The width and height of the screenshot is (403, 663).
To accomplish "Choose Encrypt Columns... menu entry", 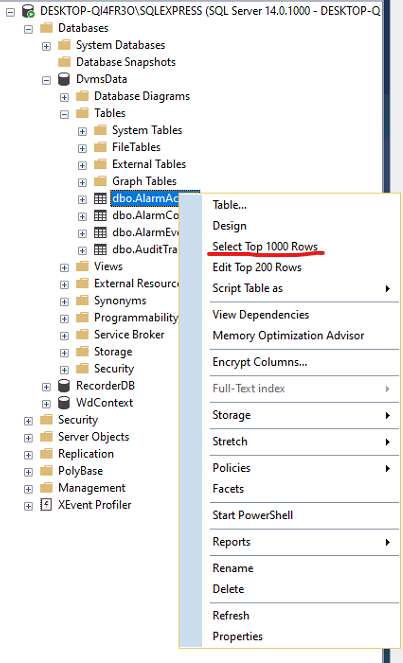I will [260, 362].
